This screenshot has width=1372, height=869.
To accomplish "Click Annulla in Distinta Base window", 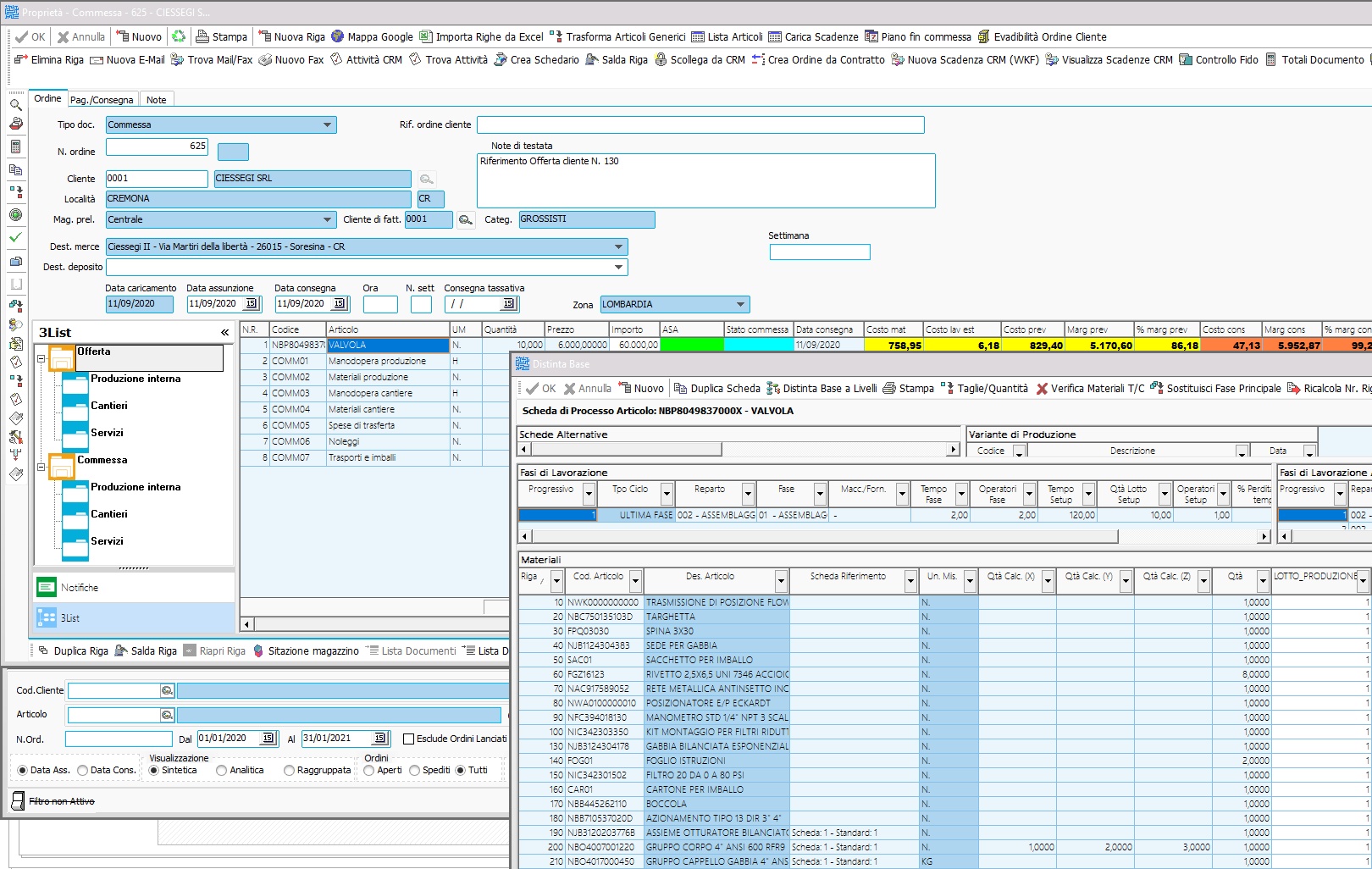I will 587,388.
